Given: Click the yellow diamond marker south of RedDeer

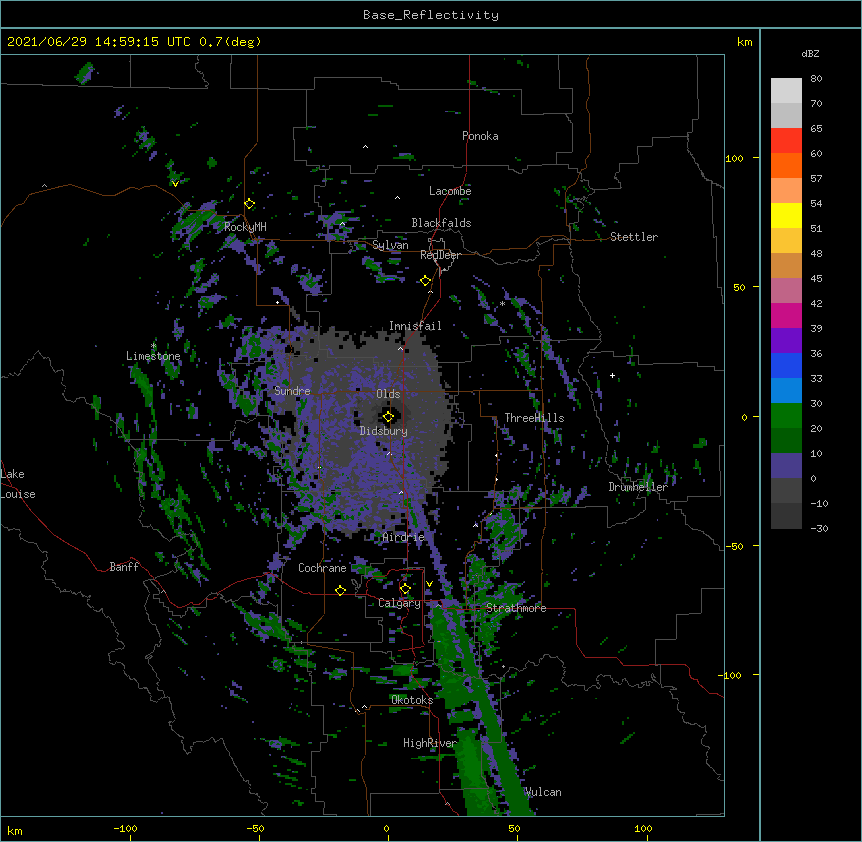Looking at the screenshot, I should pyautogui.click(x=426, y=281).
